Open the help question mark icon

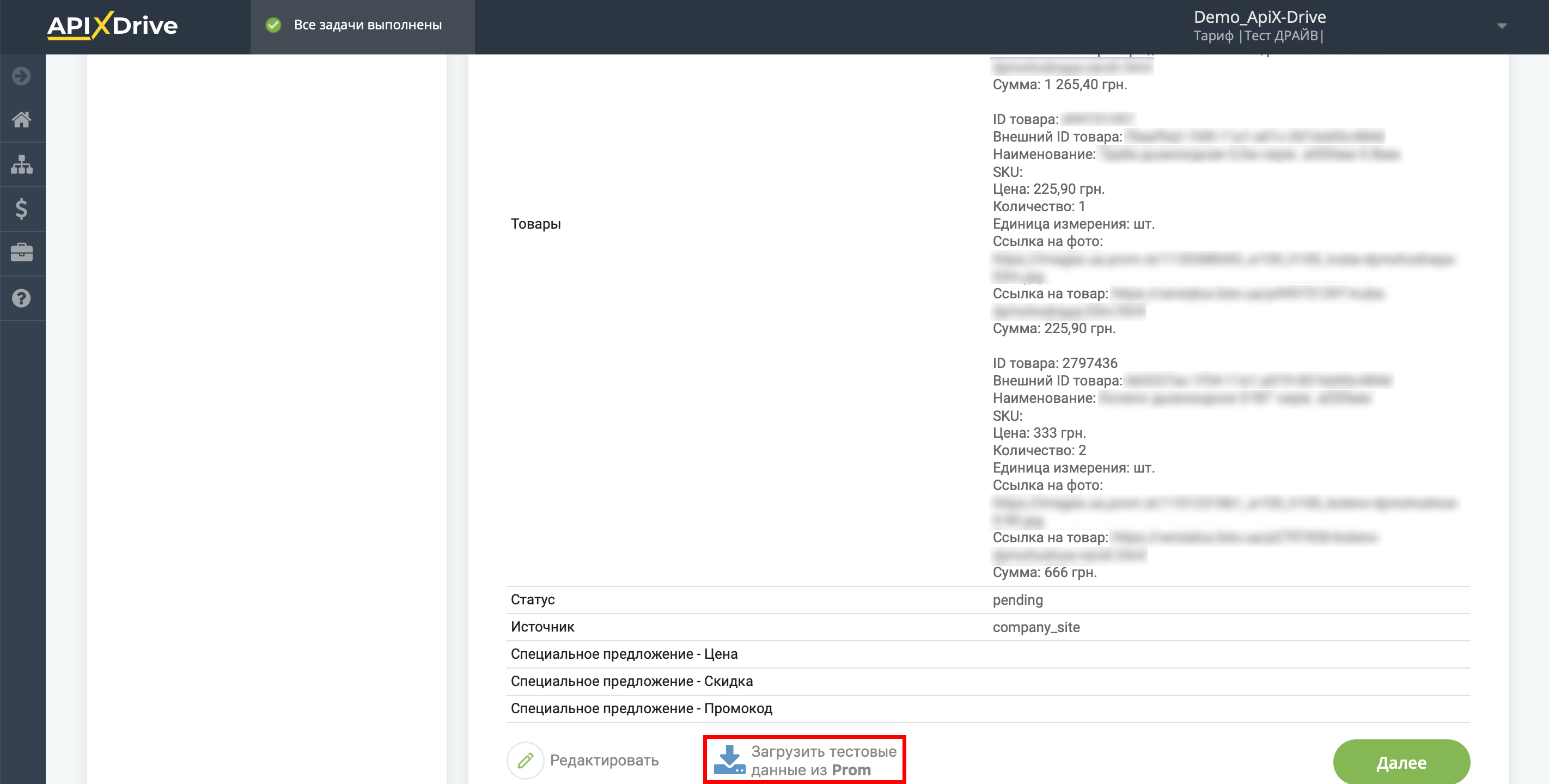click(22, 298)
